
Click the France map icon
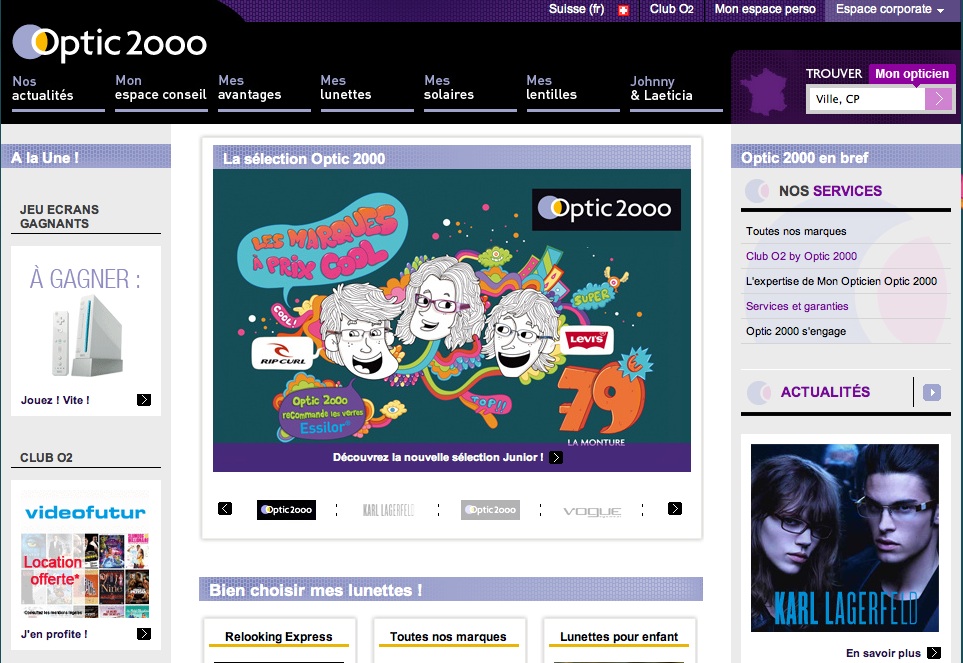pos(765,92)
